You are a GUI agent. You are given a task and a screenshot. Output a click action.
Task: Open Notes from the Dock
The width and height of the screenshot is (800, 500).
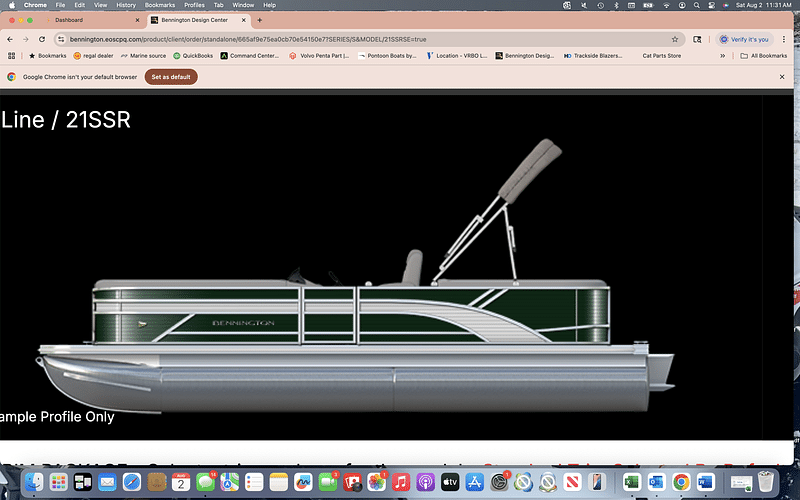pyautogui.click(x=279, y=482)
